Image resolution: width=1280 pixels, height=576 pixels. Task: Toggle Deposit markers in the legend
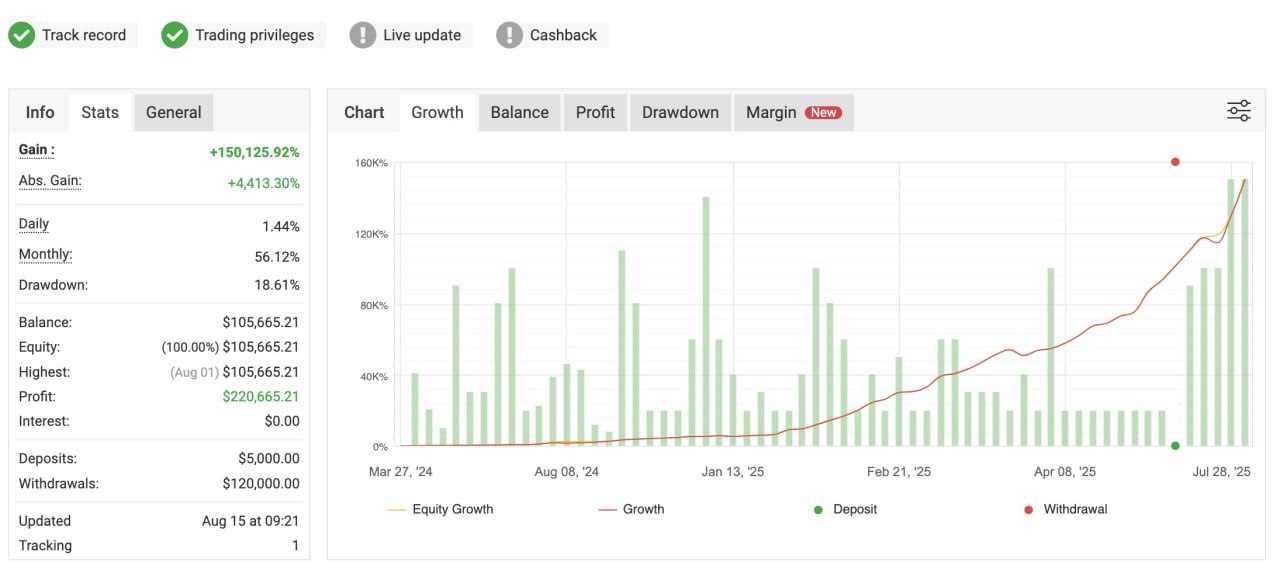click(x=845, y=509)
